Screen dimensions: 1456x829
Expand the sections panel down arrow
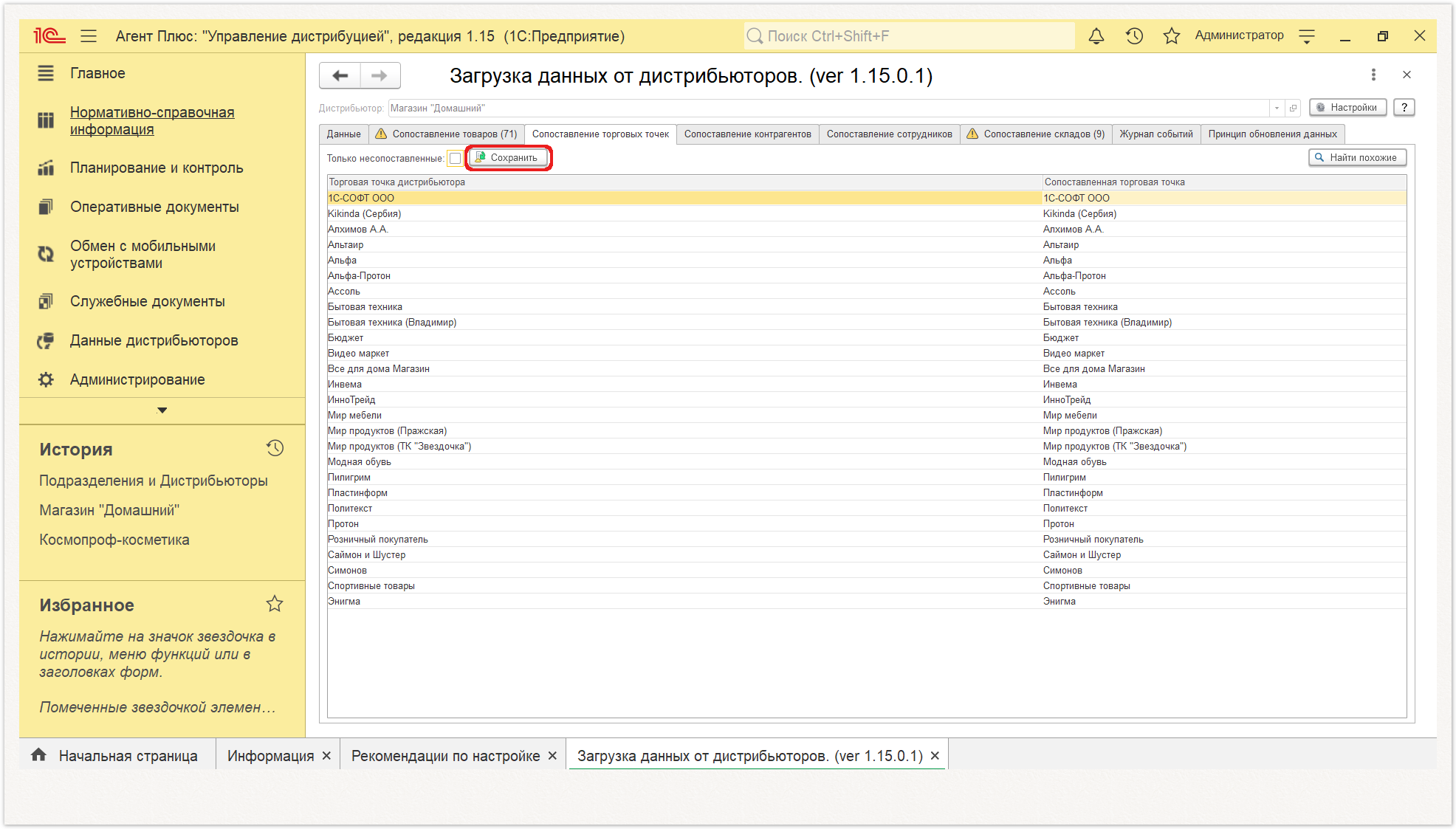pyautogui.click(x=162, y=410)
